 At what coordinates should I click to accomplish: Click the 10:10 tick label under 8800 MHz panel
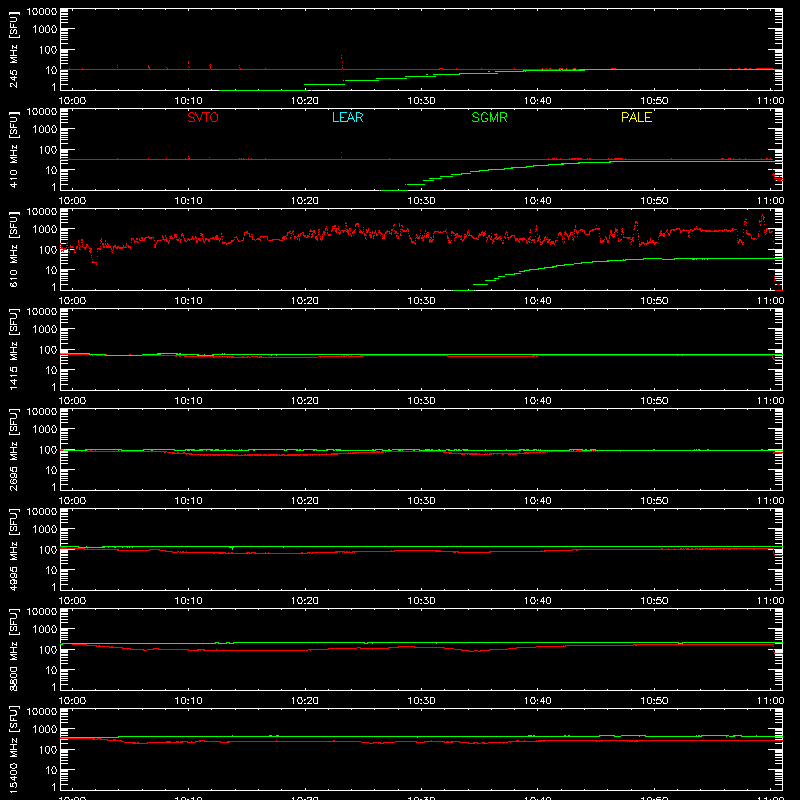point(188,701)
